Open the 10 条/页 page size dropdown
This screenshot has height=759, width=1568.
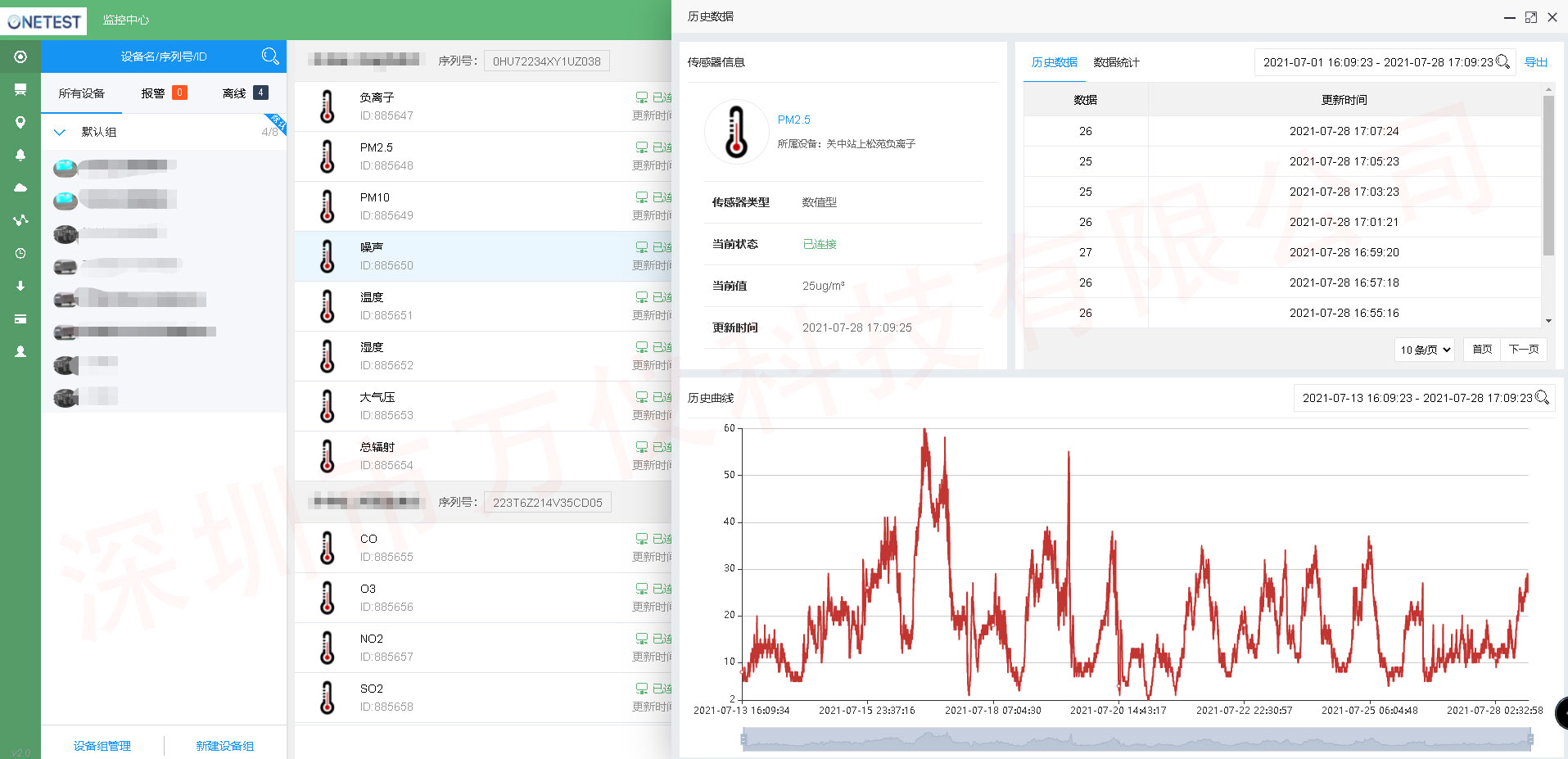(1424, 350)
